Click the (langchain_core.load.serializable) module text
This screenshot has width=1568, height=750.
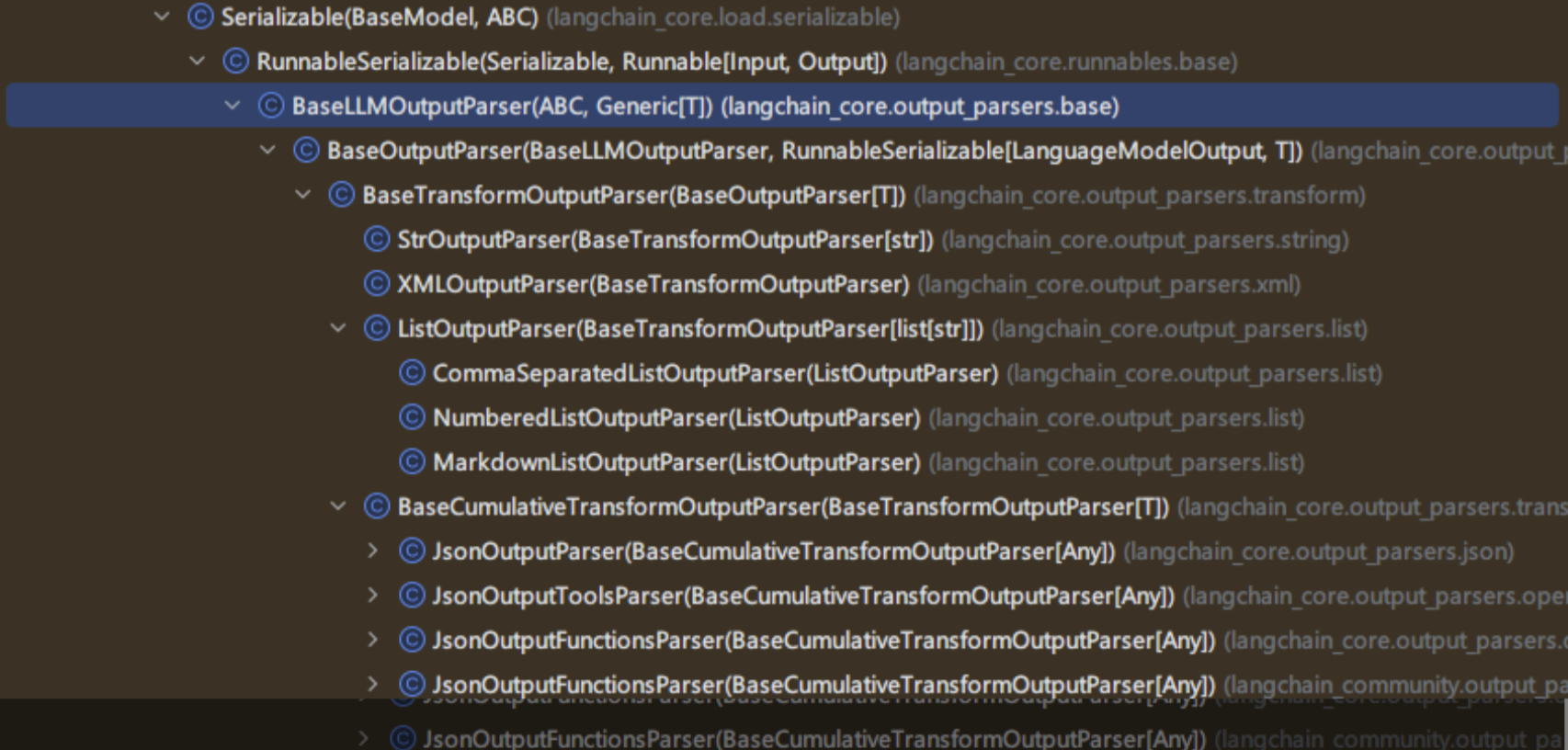(723, 17)
